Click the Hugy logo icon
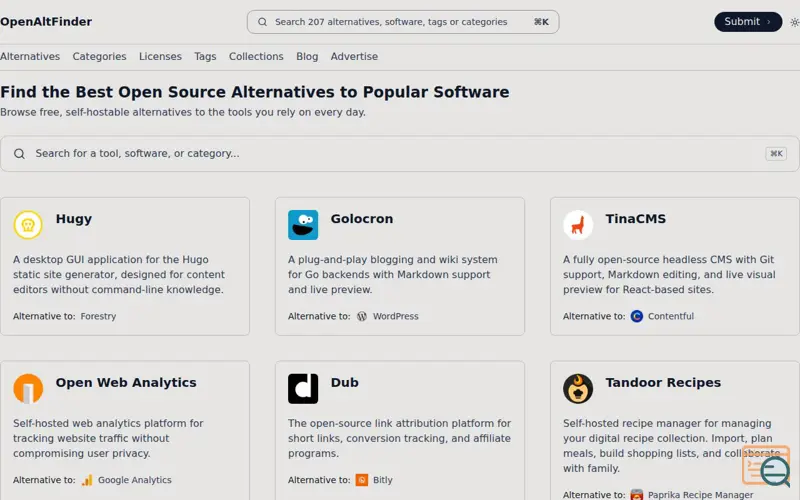 (x=28, y=225)
